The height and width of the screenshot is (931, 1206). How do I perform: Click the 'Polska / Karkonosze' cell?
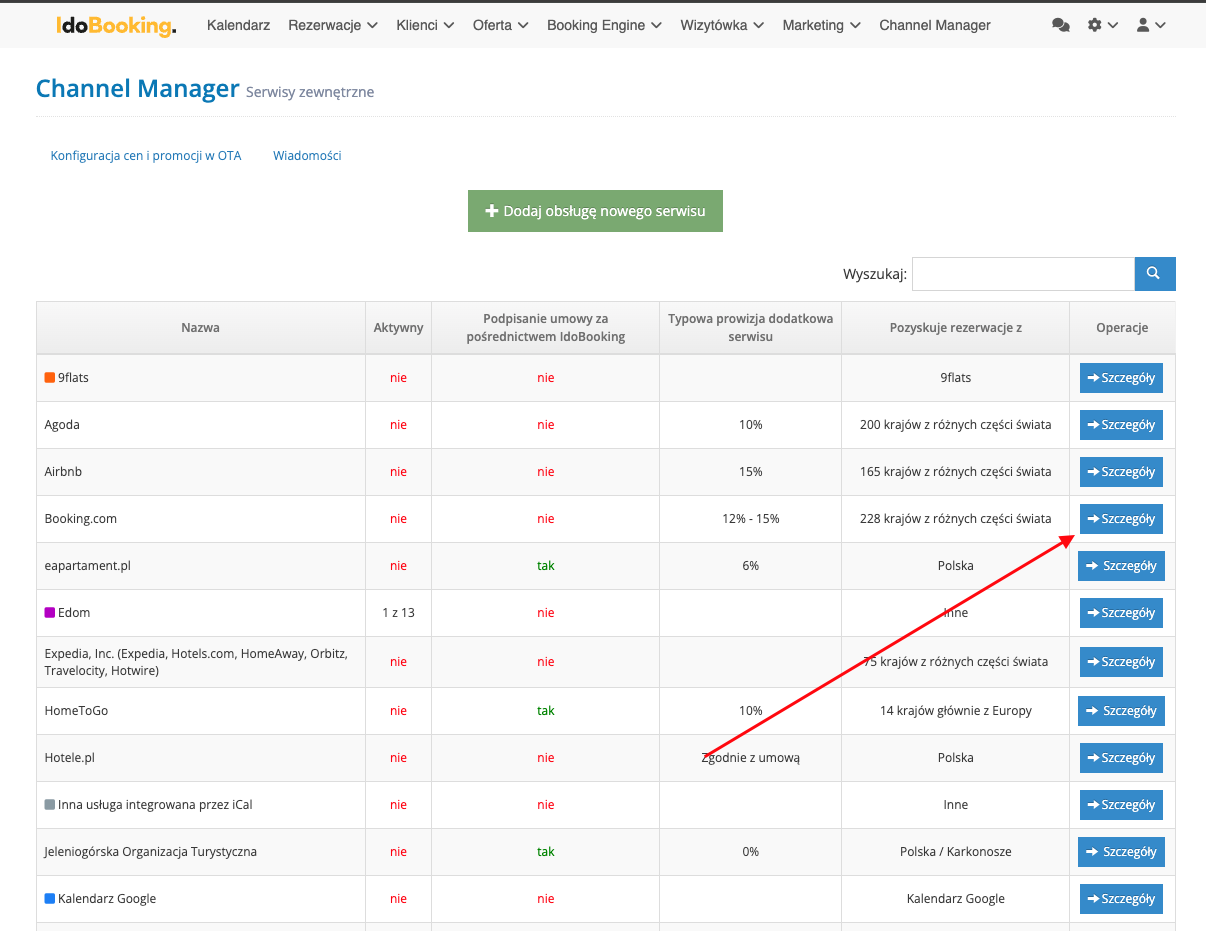click(x=955, y=852)
